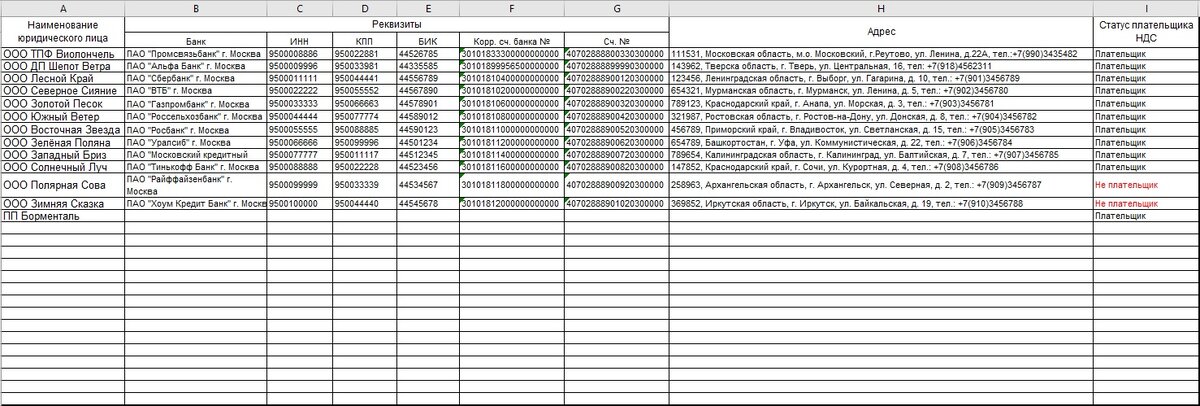Select column A header
The image size is (1200, 406).
click(62, 8)
